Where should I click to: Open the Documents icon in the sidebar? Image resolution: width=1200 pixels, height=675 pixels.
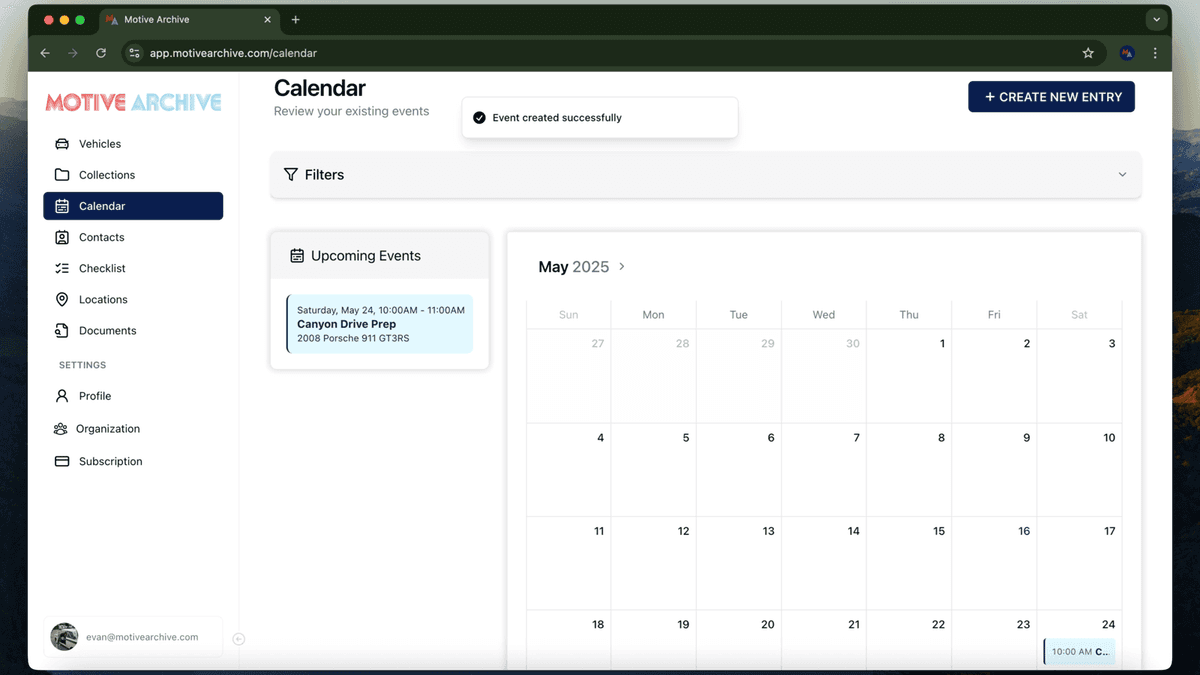(x=62, y=330)
